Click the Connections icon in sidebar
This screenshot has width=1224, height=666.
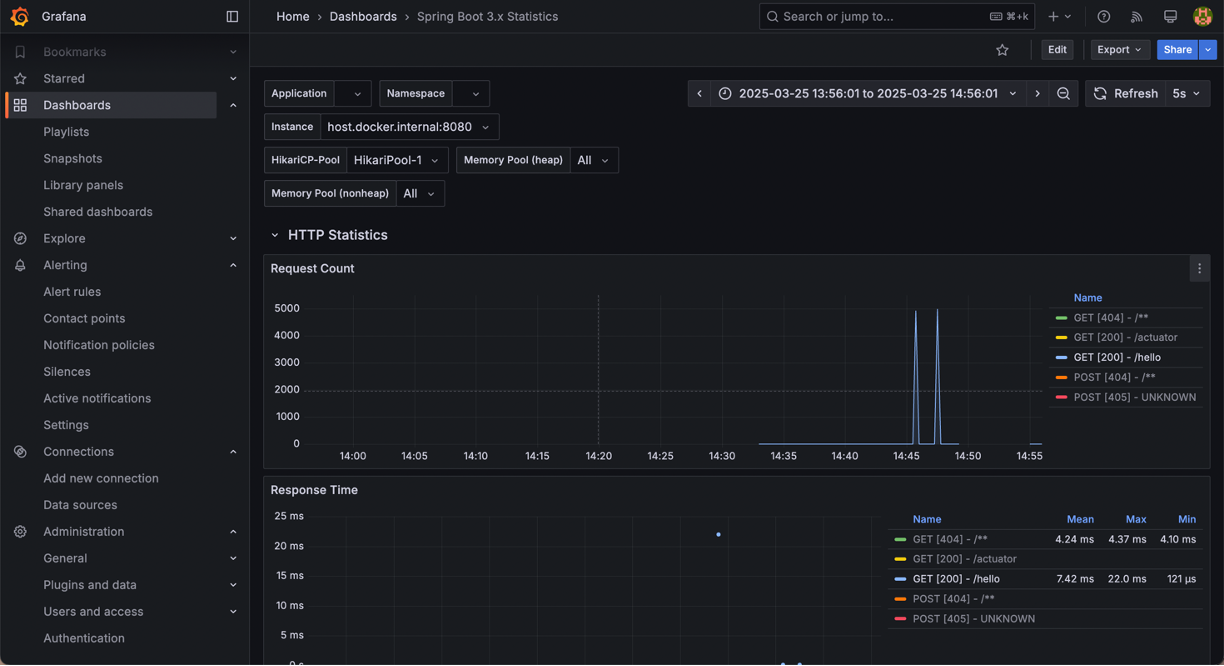20,452
